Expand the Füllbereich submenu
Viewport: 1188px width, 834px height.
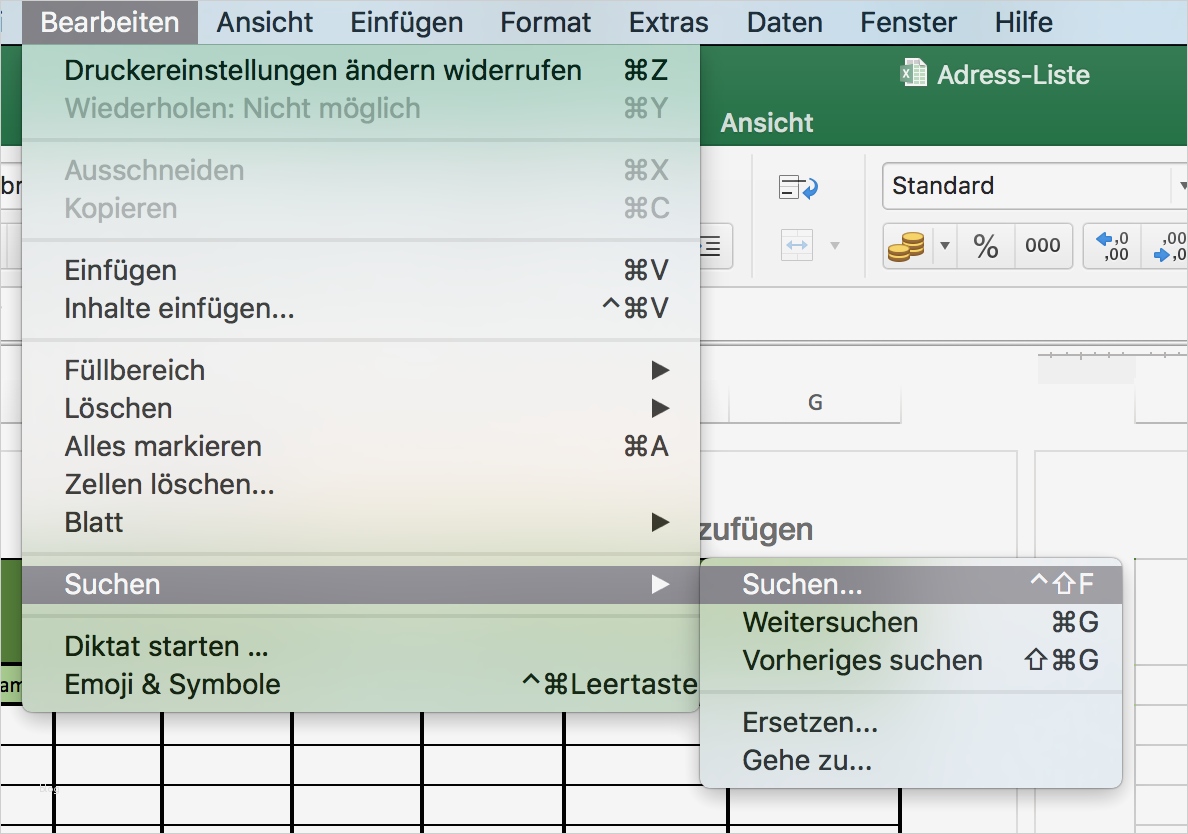660,369
